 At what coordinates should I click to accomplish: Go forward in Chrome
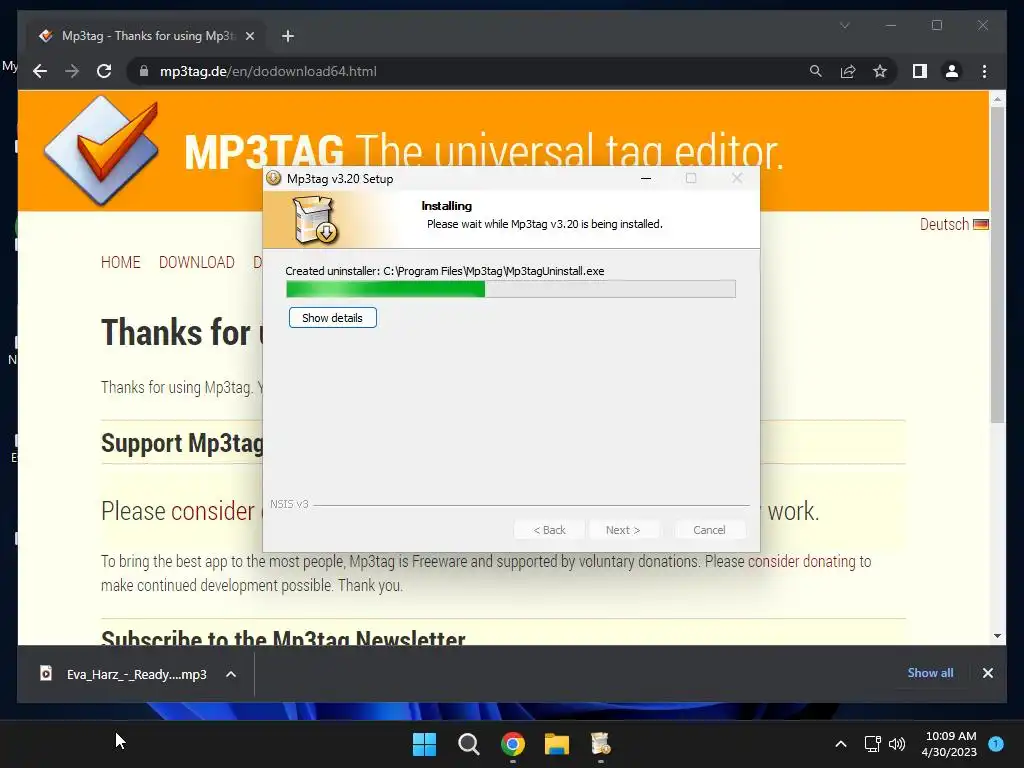pyautogui.click(x=72, y=71)
